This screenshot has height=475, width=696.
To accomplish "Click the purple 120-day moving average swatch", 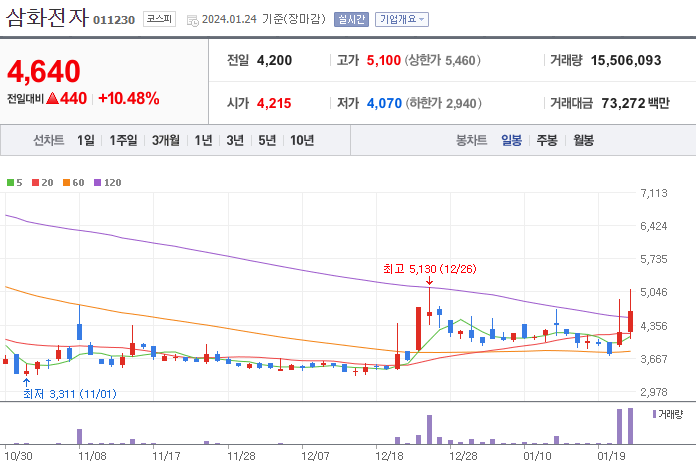I will pyautogui.click(x=98, y=182).
